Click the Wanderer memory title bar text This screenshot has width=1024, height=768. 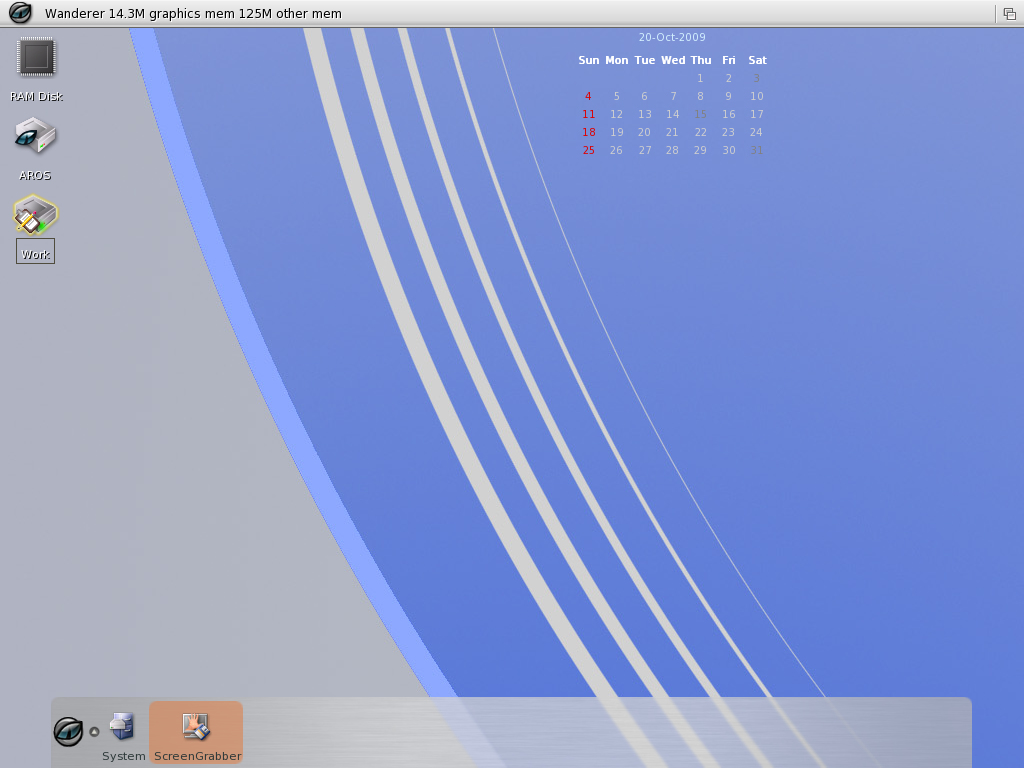[x=193, y=14]
